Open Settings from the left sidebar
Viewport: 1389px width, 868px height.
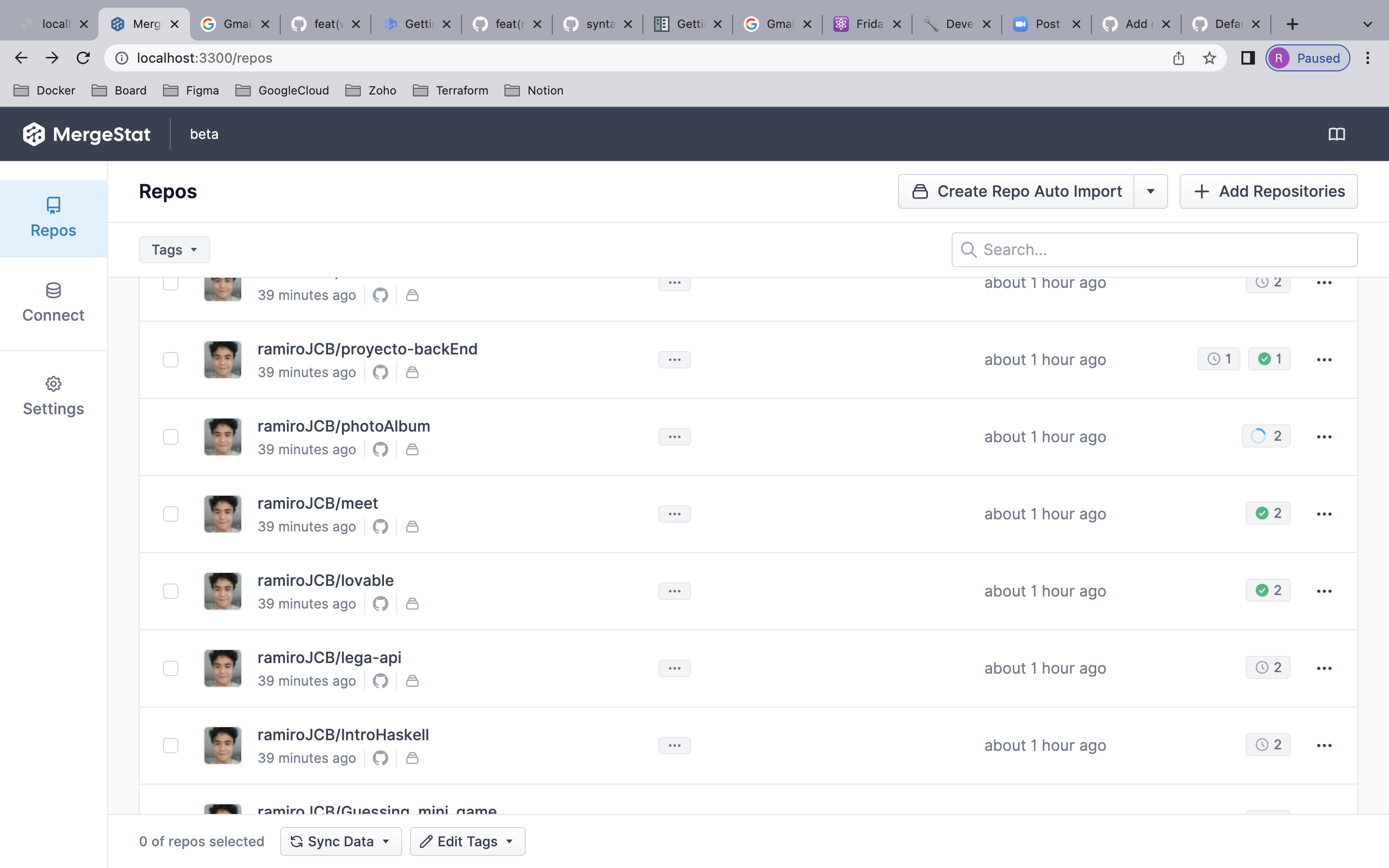click(54, 395)
